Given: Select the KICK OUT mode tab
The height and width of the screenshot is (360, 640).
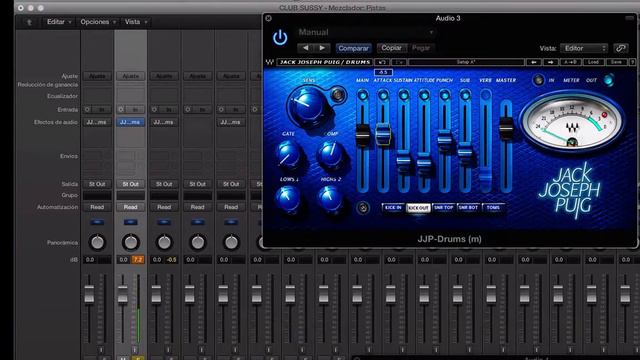Looking at the screenshot, I should tap(418, 208).
